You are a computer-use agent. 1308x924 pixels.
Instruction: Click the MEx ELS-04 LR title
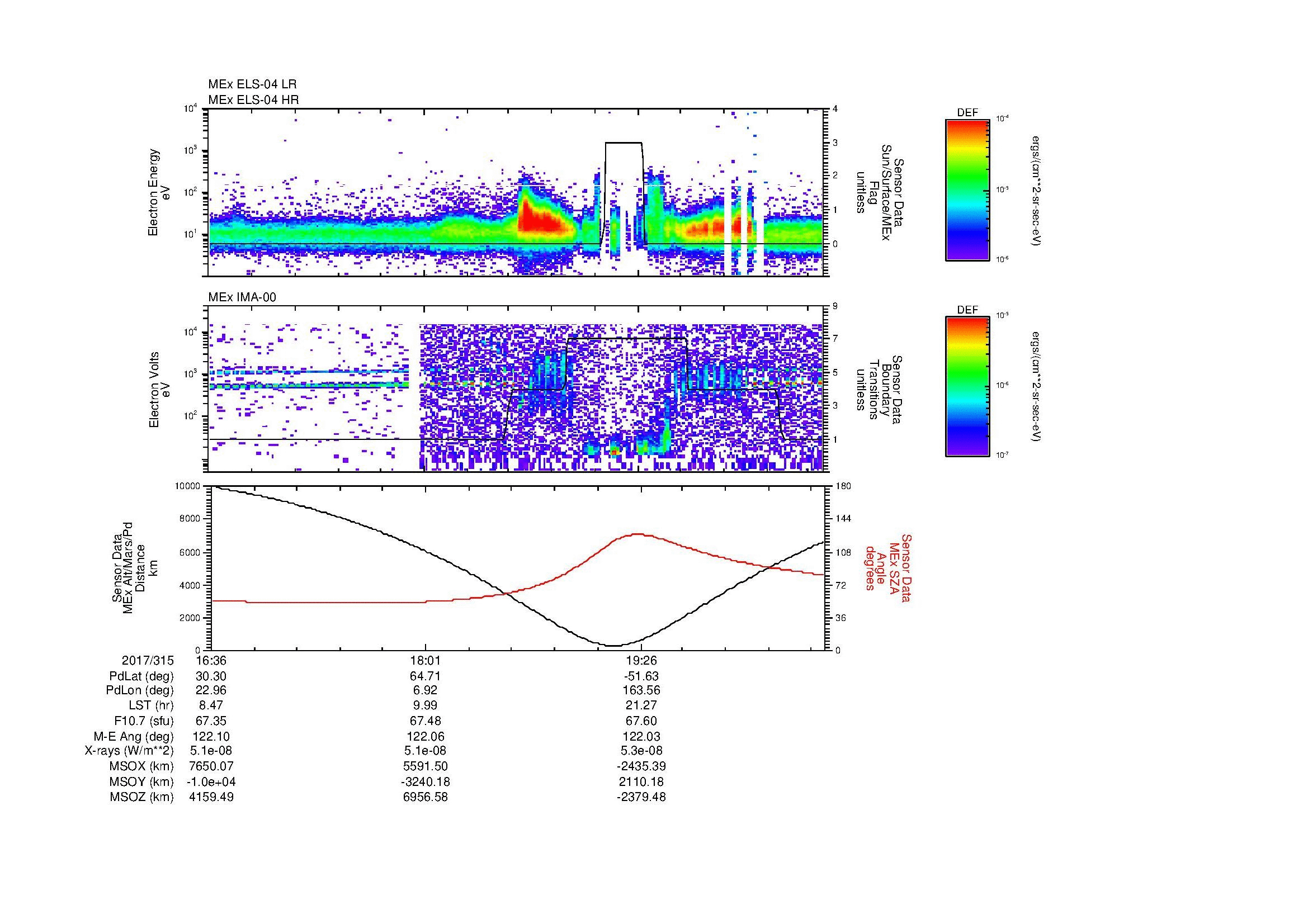tap(252, 84)
